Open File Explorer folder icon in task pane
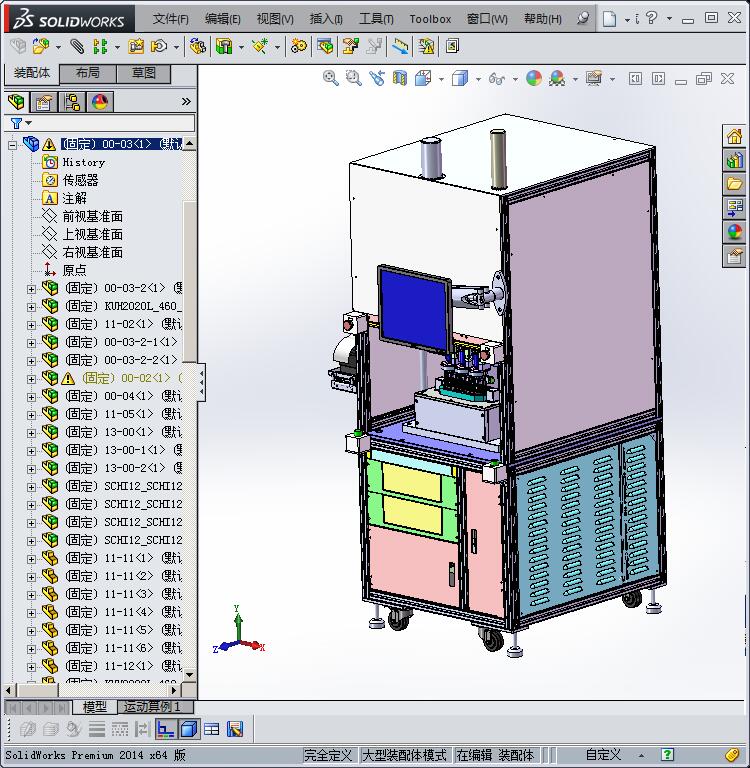The image size is (750, 768). [734, 184]
